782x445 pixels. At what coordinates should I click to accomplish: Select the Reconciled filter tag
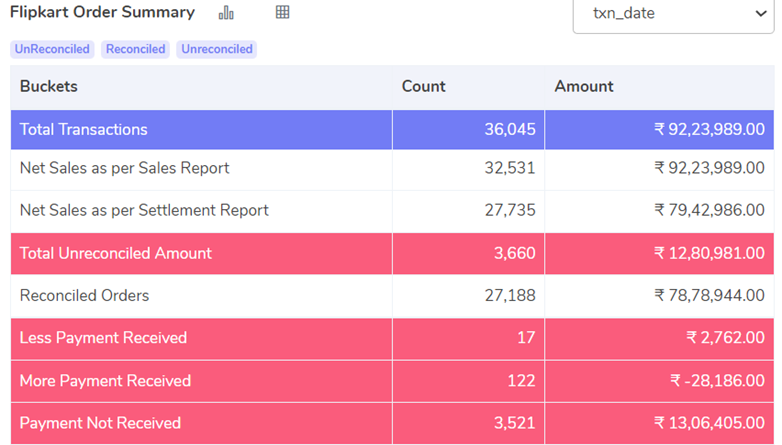[135, 49]
